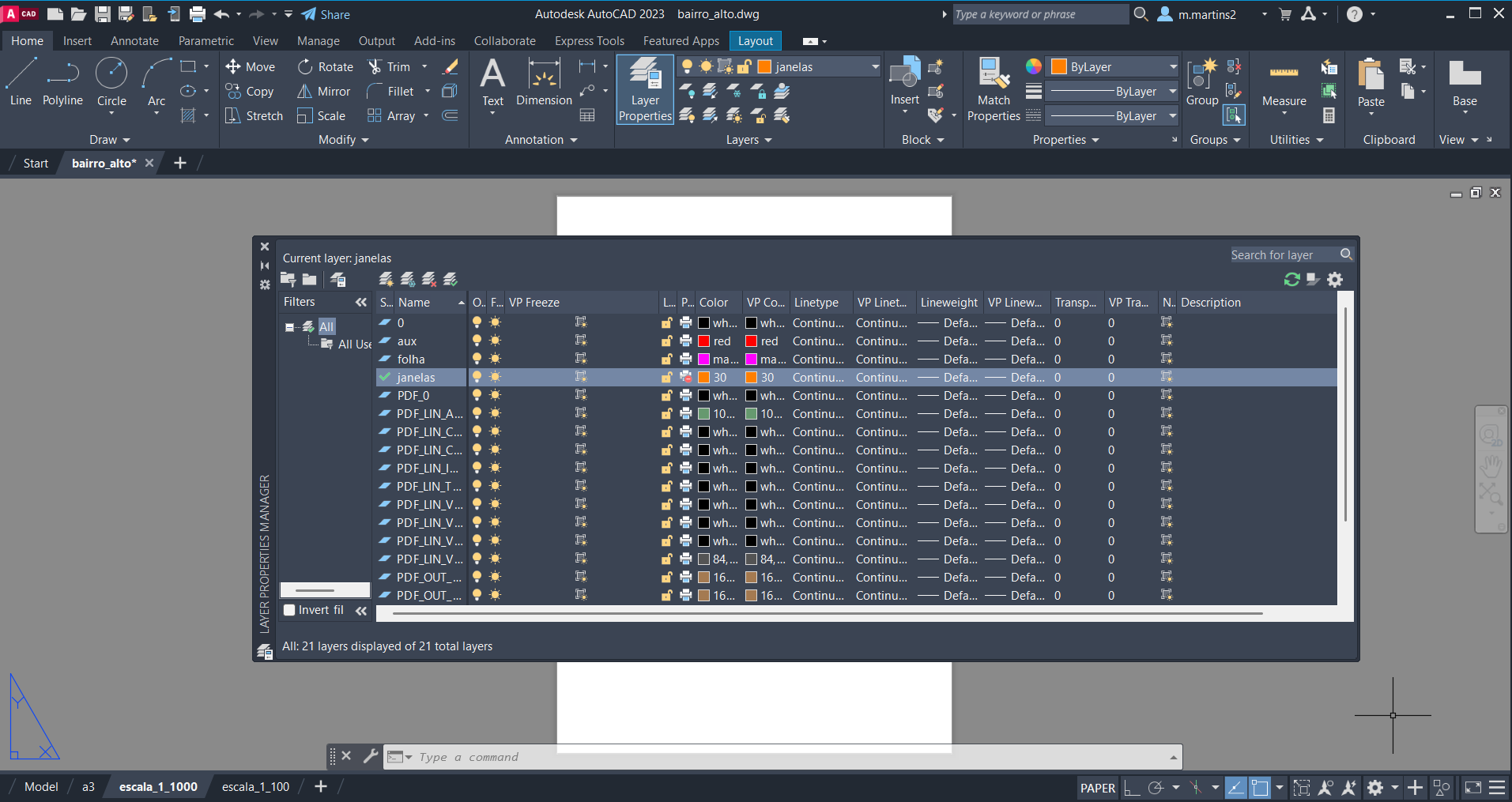Open the Parametric ribbon tab
The width and height of the screenshot is (1512, 802).
206,41
